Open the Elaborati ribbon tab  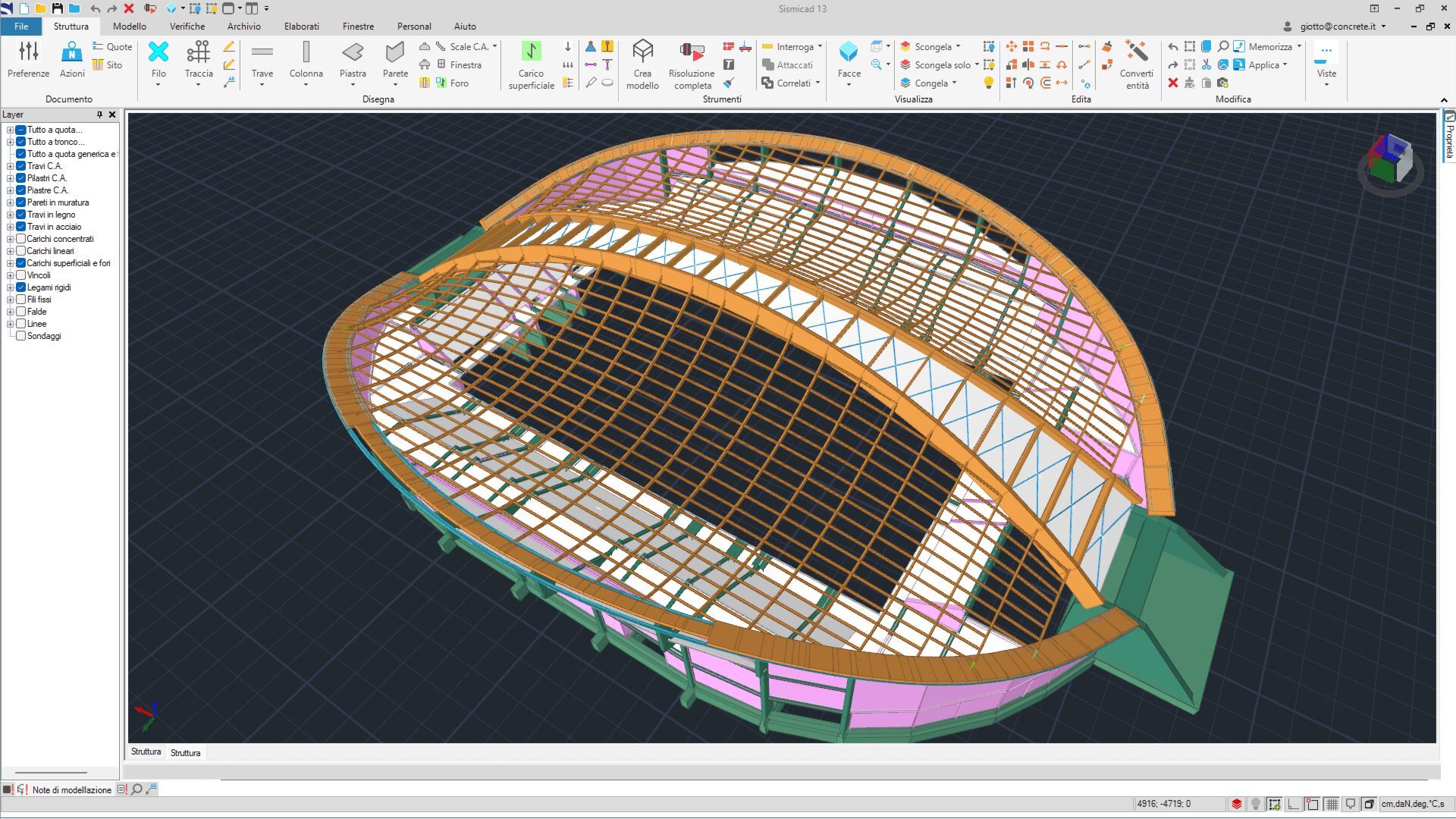pyautogui.click(x=301, y=26)
